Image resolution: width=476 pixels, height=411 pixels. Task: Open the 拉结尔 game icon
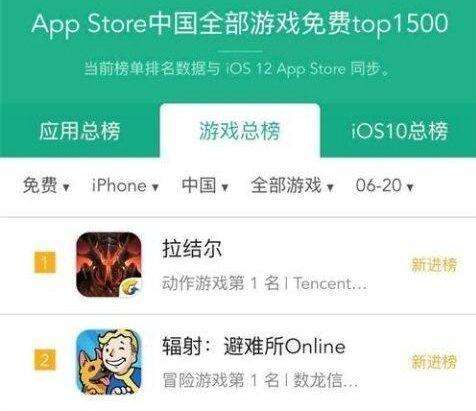[x=109, y=264]
